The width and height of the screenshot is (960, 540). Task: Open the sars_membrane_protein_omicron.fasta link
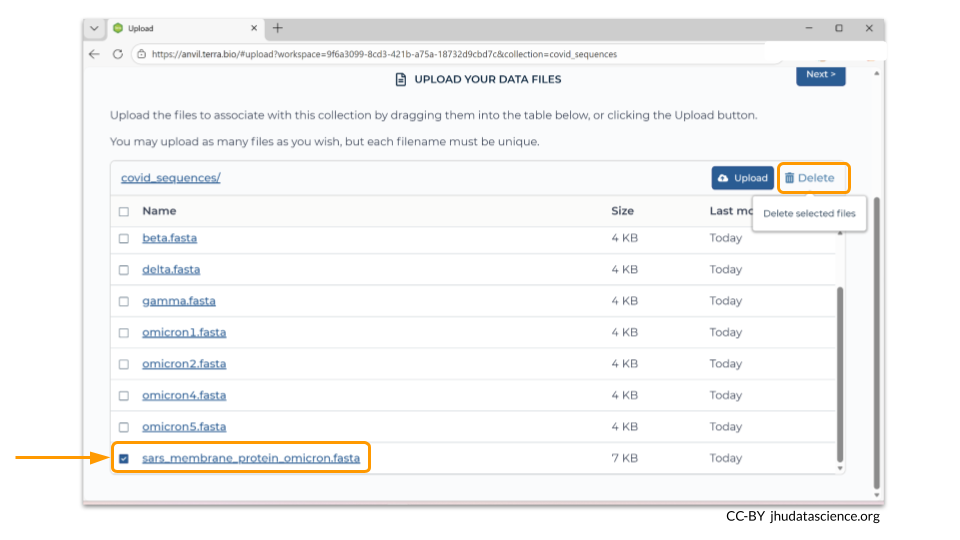click(251, 458)
